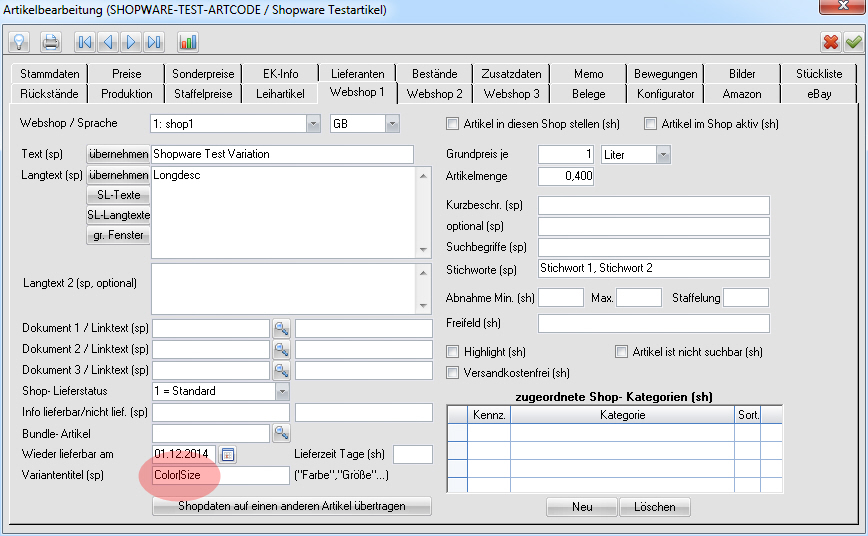Click Löschen button under categories table
This screenshot has width=868, height=536.
pos(655,507)
